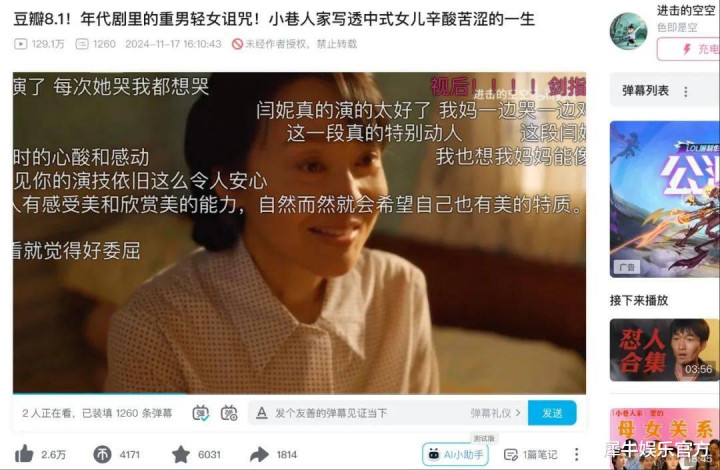This screenshot has width=720, height=470.
Task: Open uploader 进击的空空 profile name
Action: [686, 10]
